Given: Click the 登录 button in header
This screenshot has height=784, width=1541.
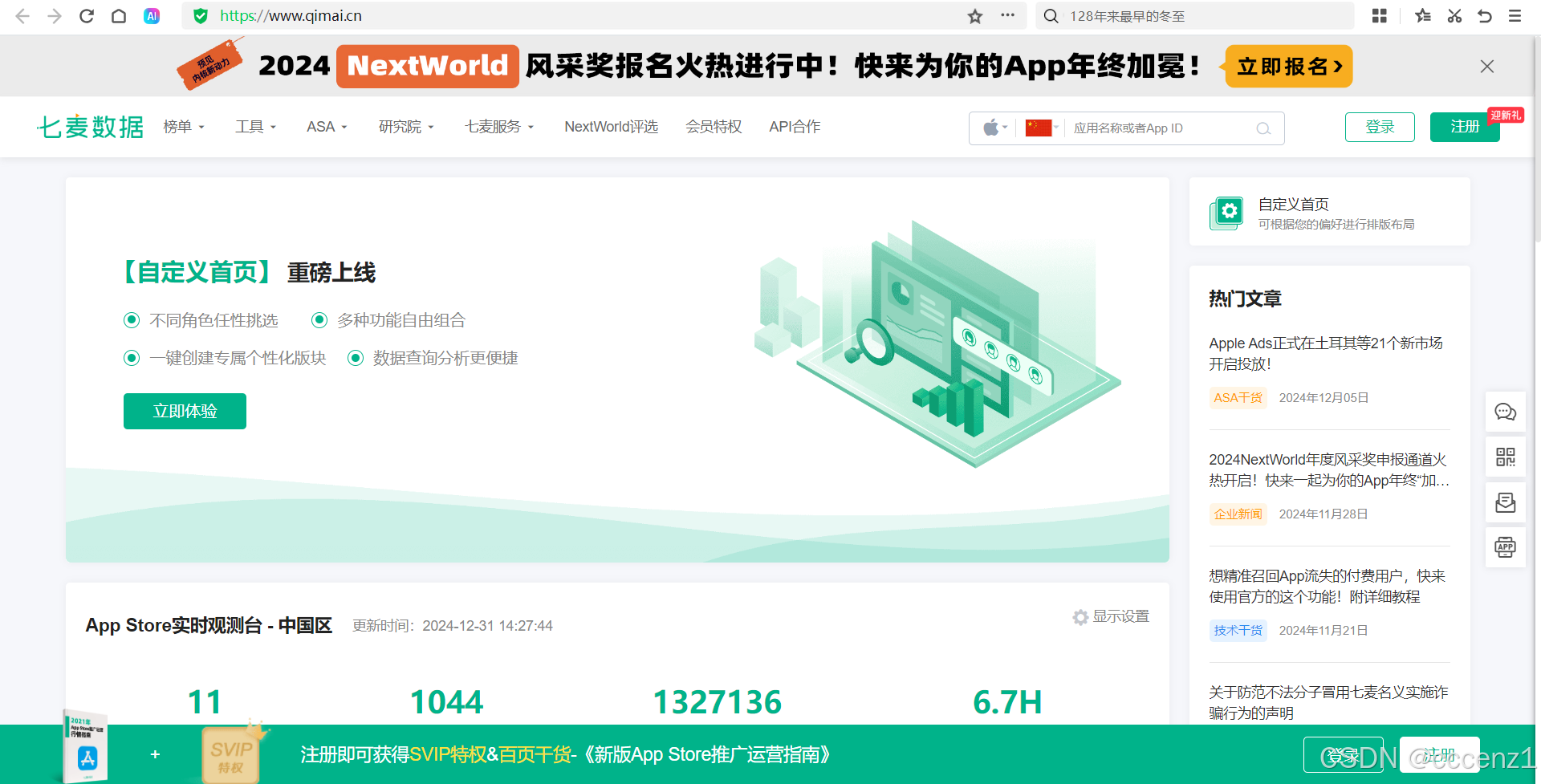Looking at the screenshot, I should [1380, 127].
